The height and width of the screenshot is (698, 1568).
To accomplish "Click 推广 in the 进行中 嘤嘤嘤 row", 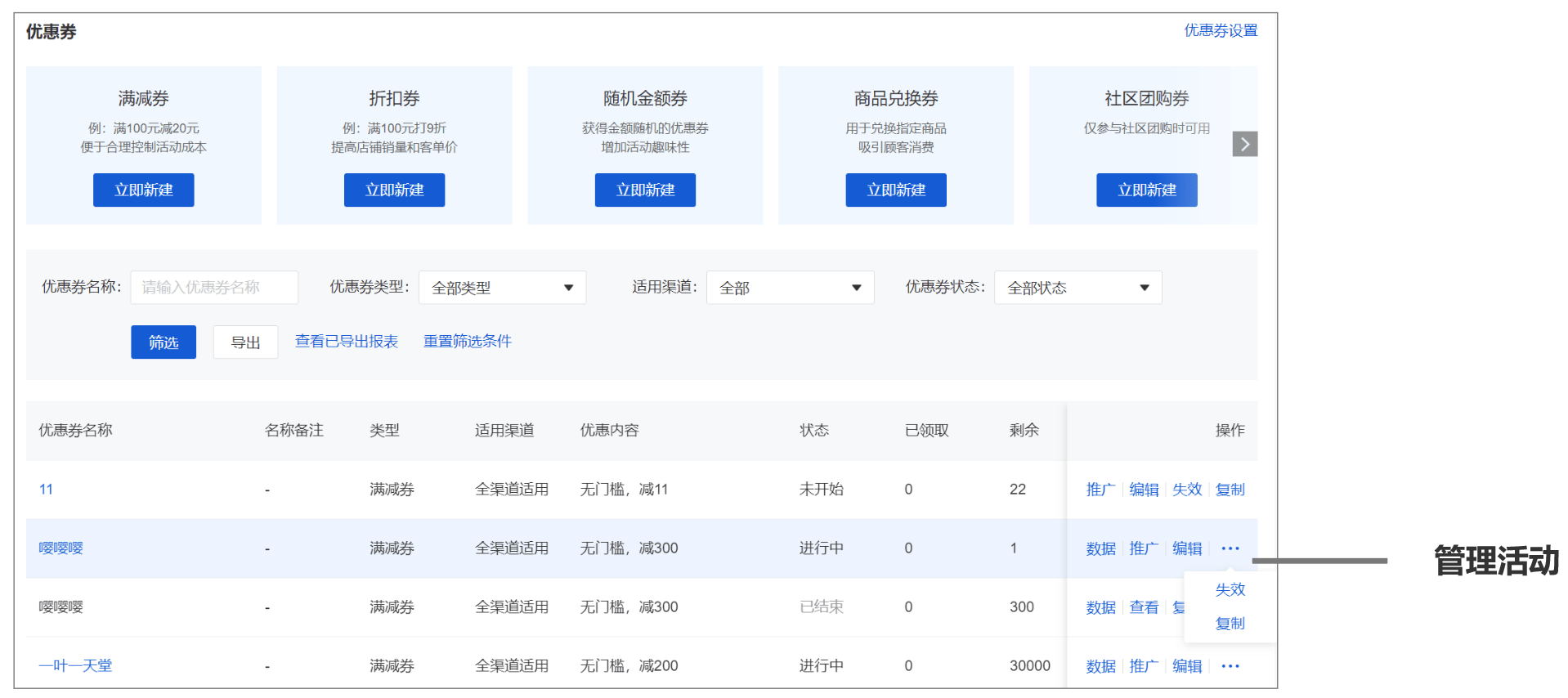I will pos(1144,548).
